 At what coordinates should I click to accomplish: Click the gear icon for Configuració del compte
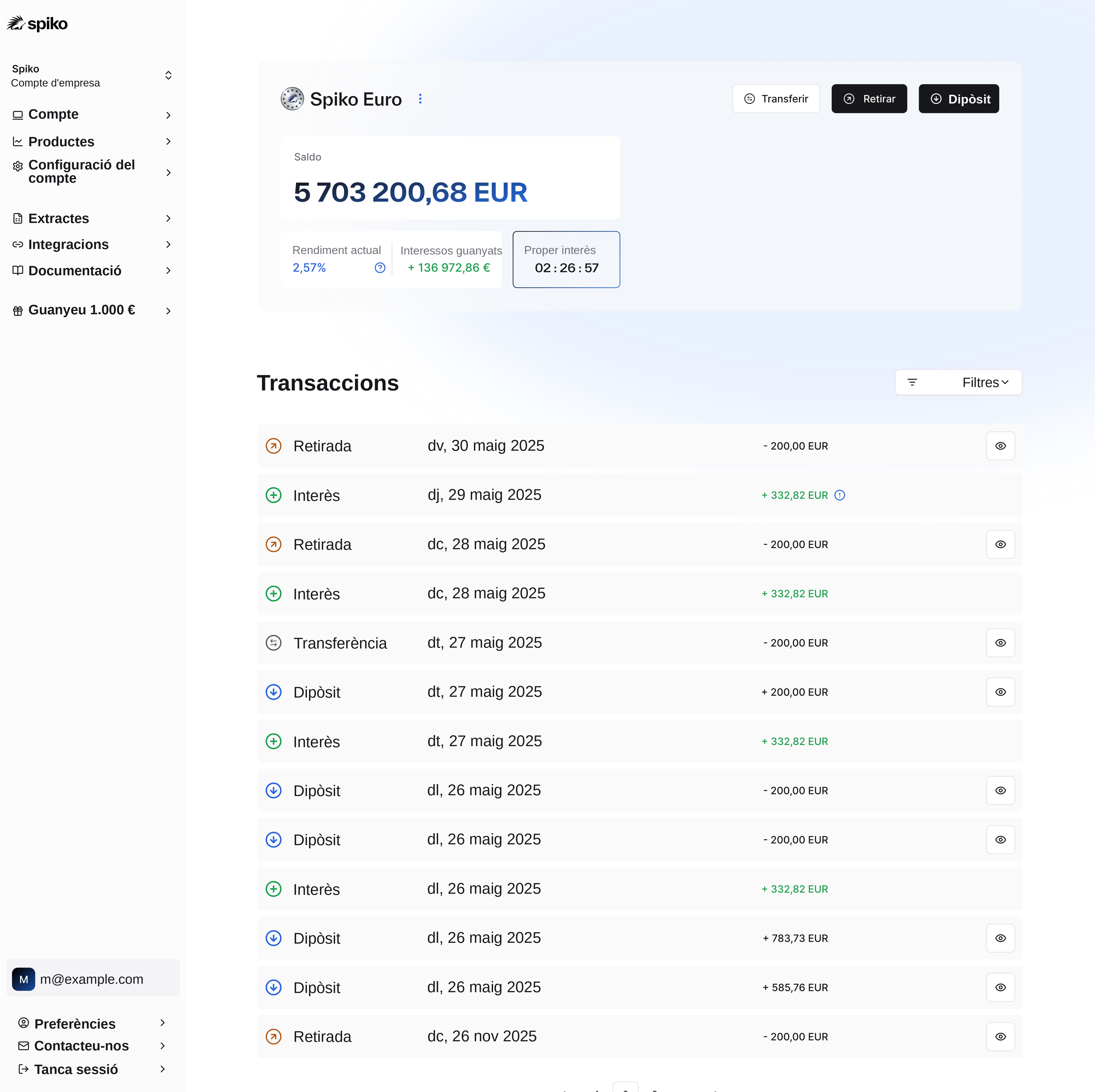point(18,166)
